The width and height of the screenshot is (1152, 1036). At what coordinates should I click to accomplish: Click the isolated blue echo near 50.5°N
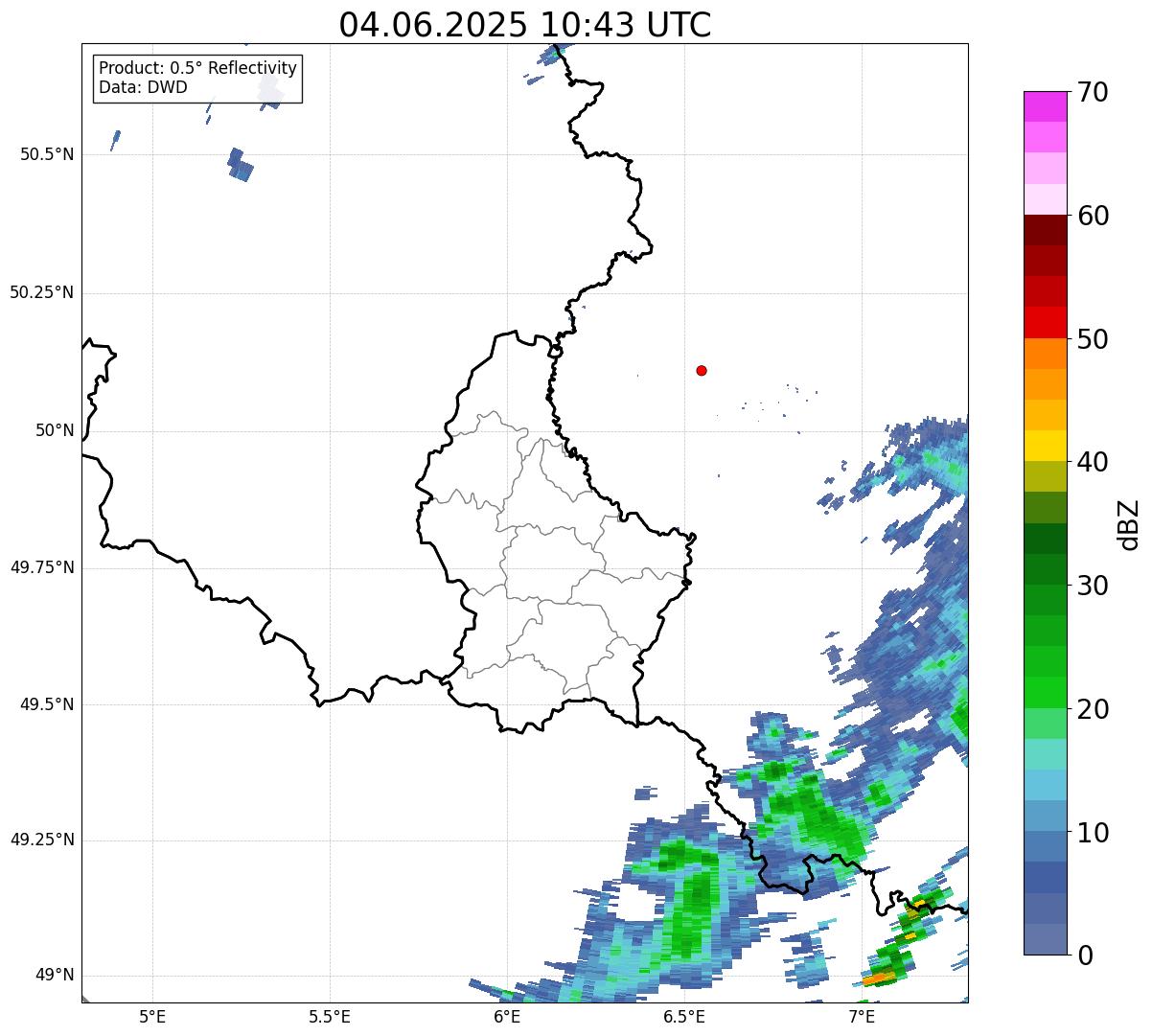[241, 165]
